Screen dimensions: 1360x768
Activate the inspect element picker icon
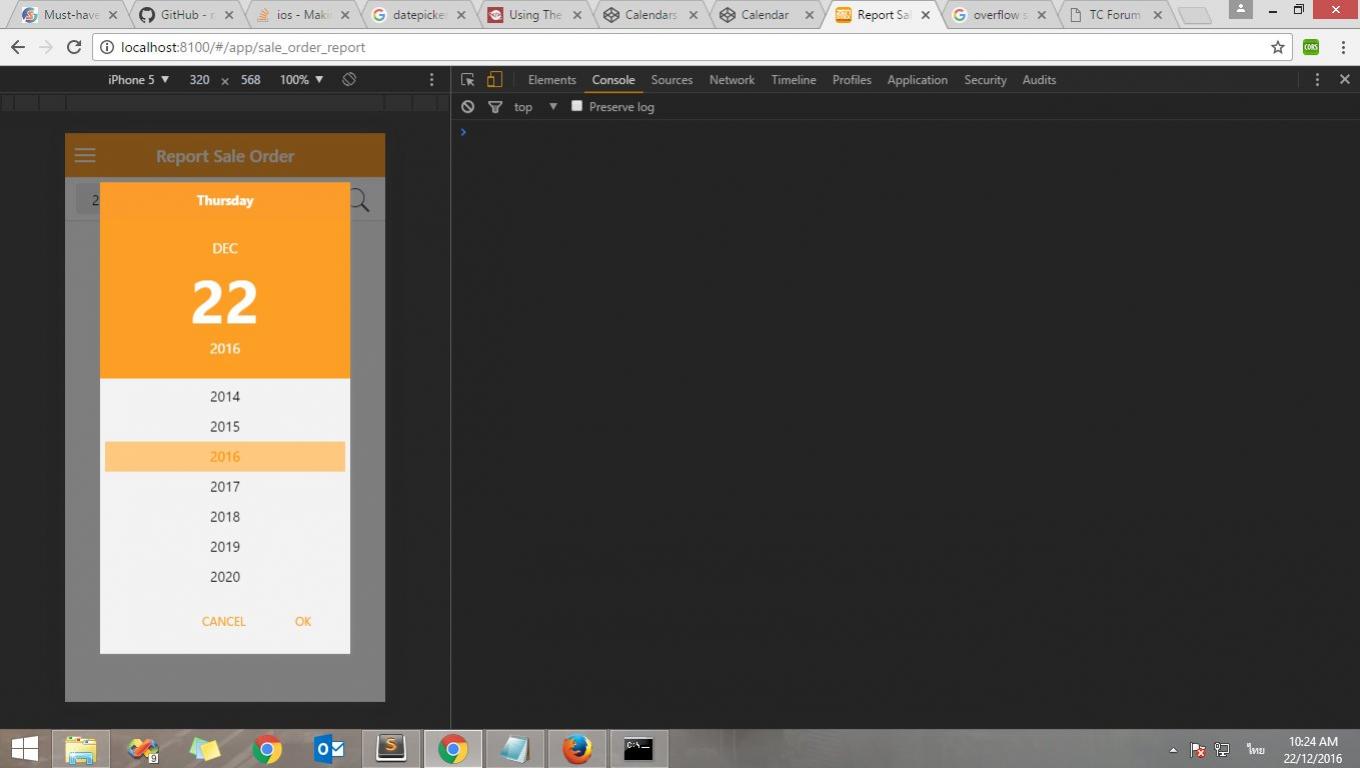[x=467, y=80]
